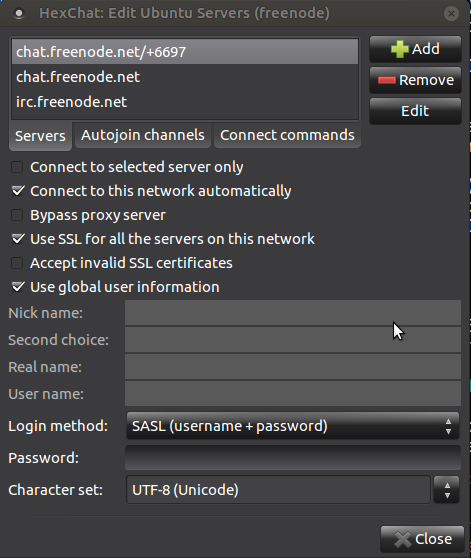This screenshot has height=558, width=471.
Task: Enable Connect to selected server only
Action: [x=17, y=167]
